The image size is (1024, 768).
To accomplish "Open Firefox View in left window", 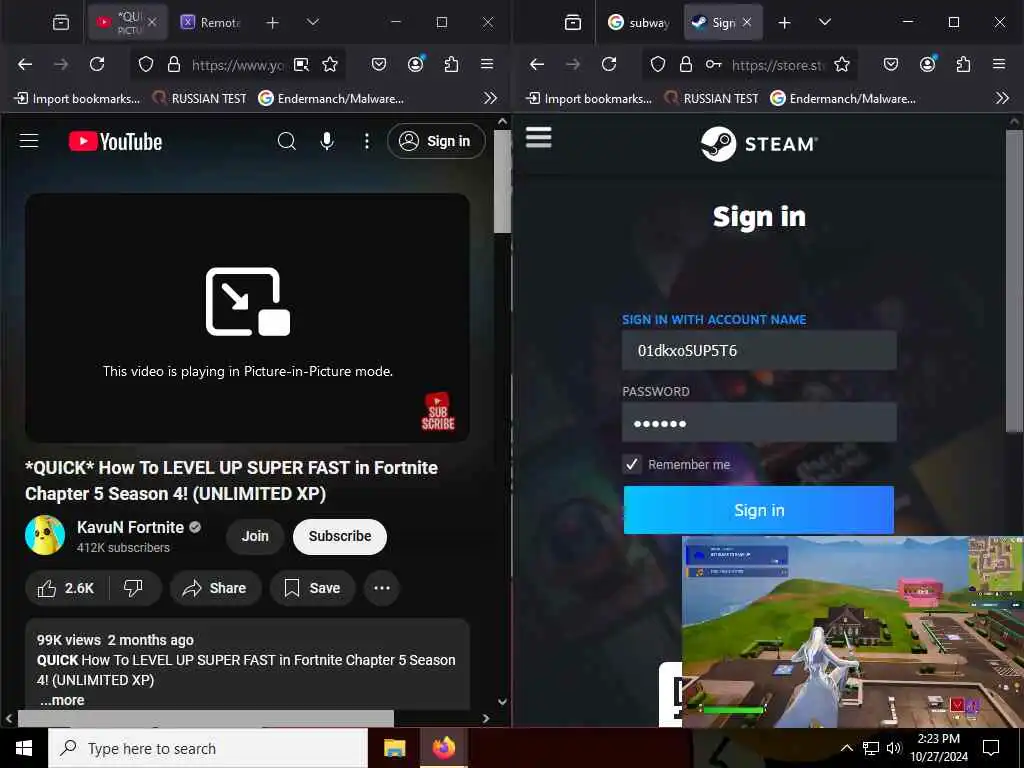I will point(61,22).
